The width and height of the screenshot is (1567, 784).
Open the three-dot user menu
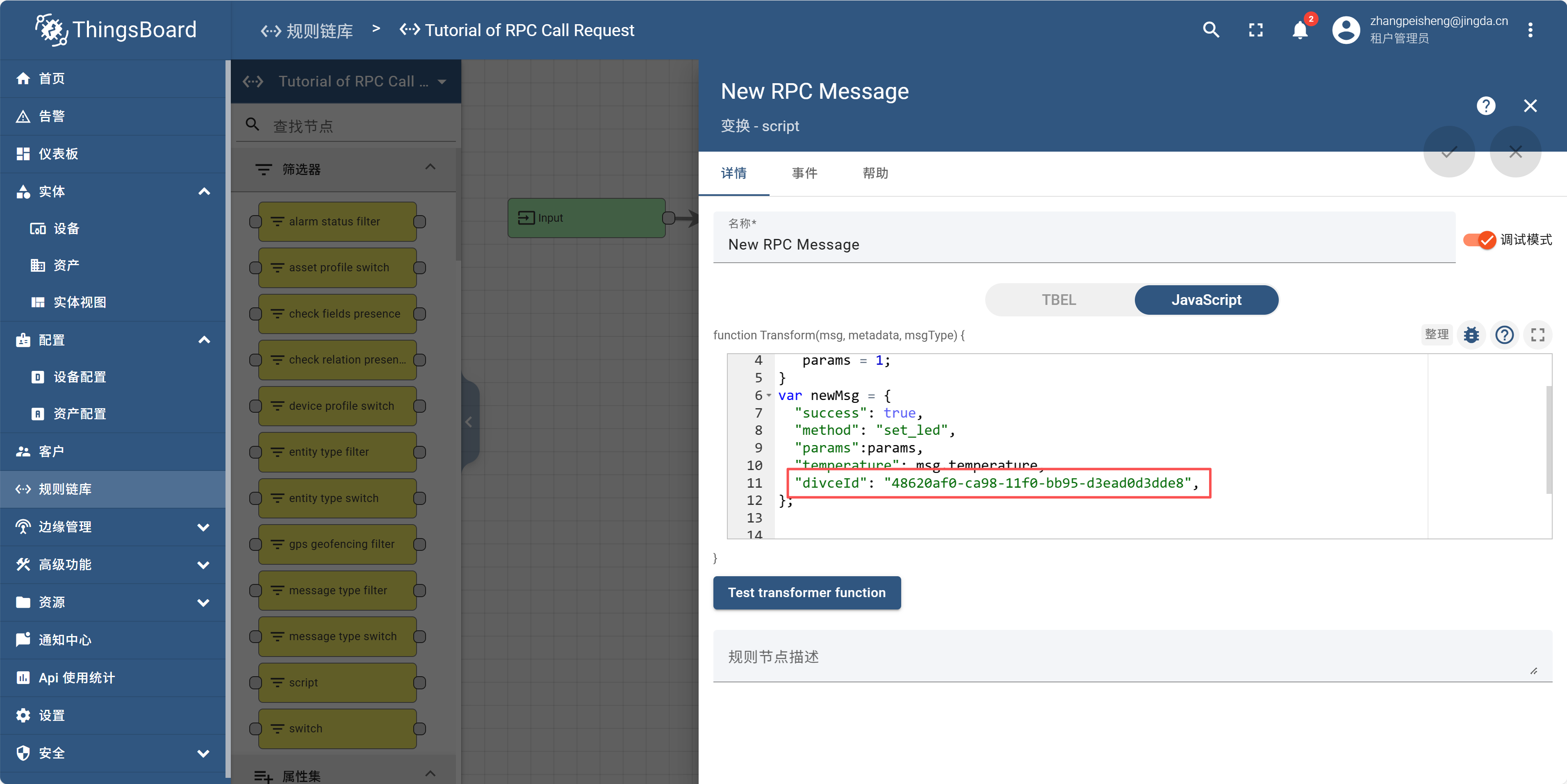click(x=1530, y=30)
